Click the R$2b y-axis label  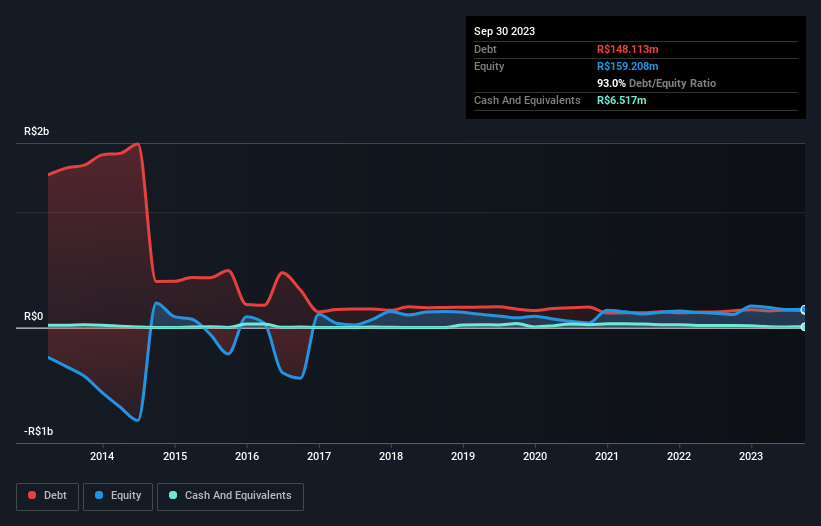click(37, 131)
